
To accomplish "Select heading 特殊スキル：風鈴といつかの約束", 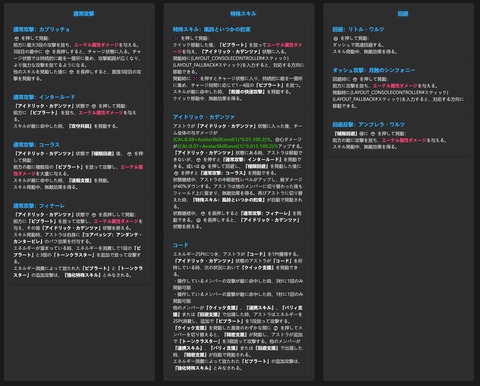I will click(x=212, y=29).
